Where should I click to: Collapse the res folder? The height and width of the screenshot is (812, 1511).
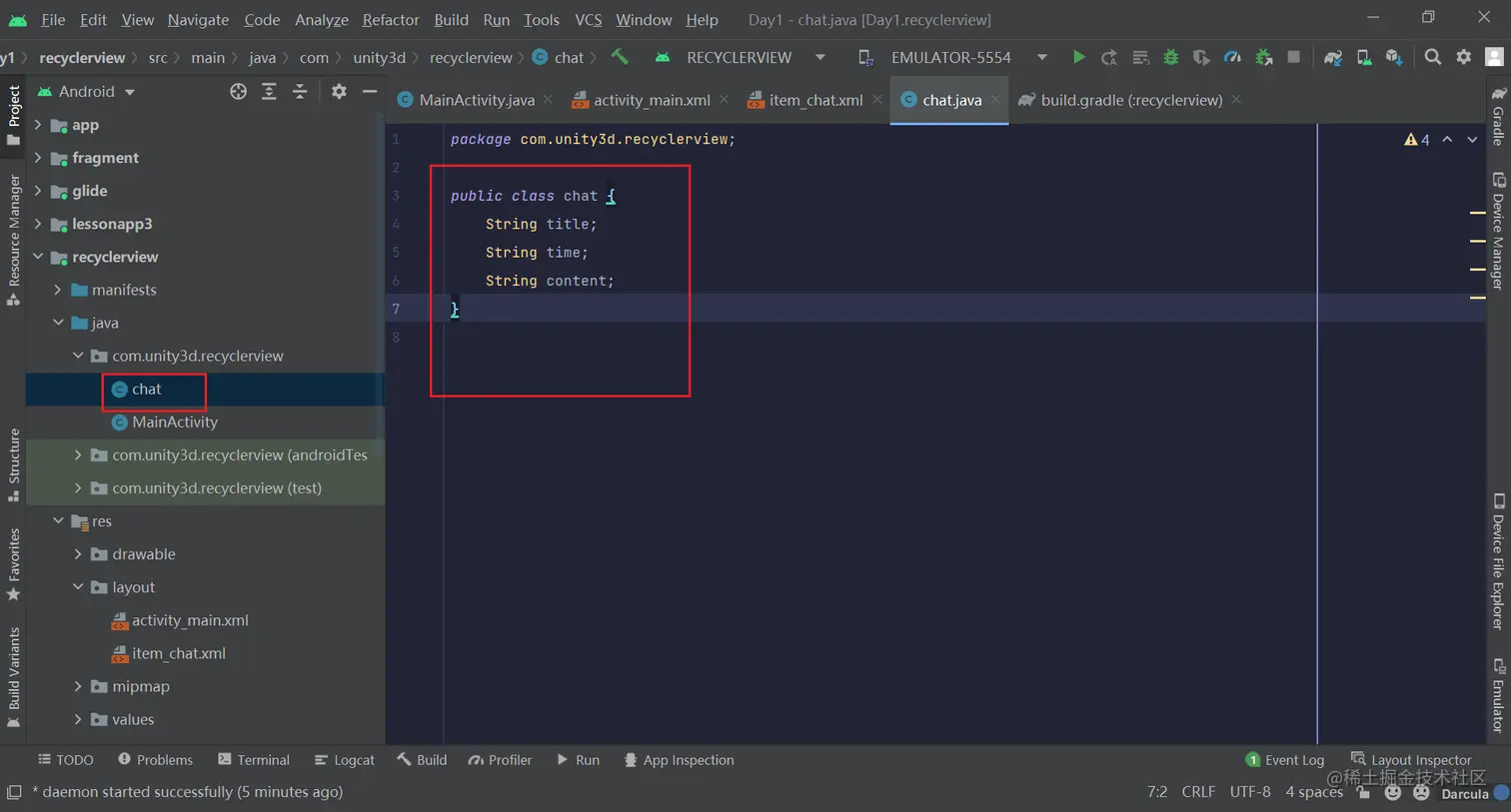click(x=58, y=521)
